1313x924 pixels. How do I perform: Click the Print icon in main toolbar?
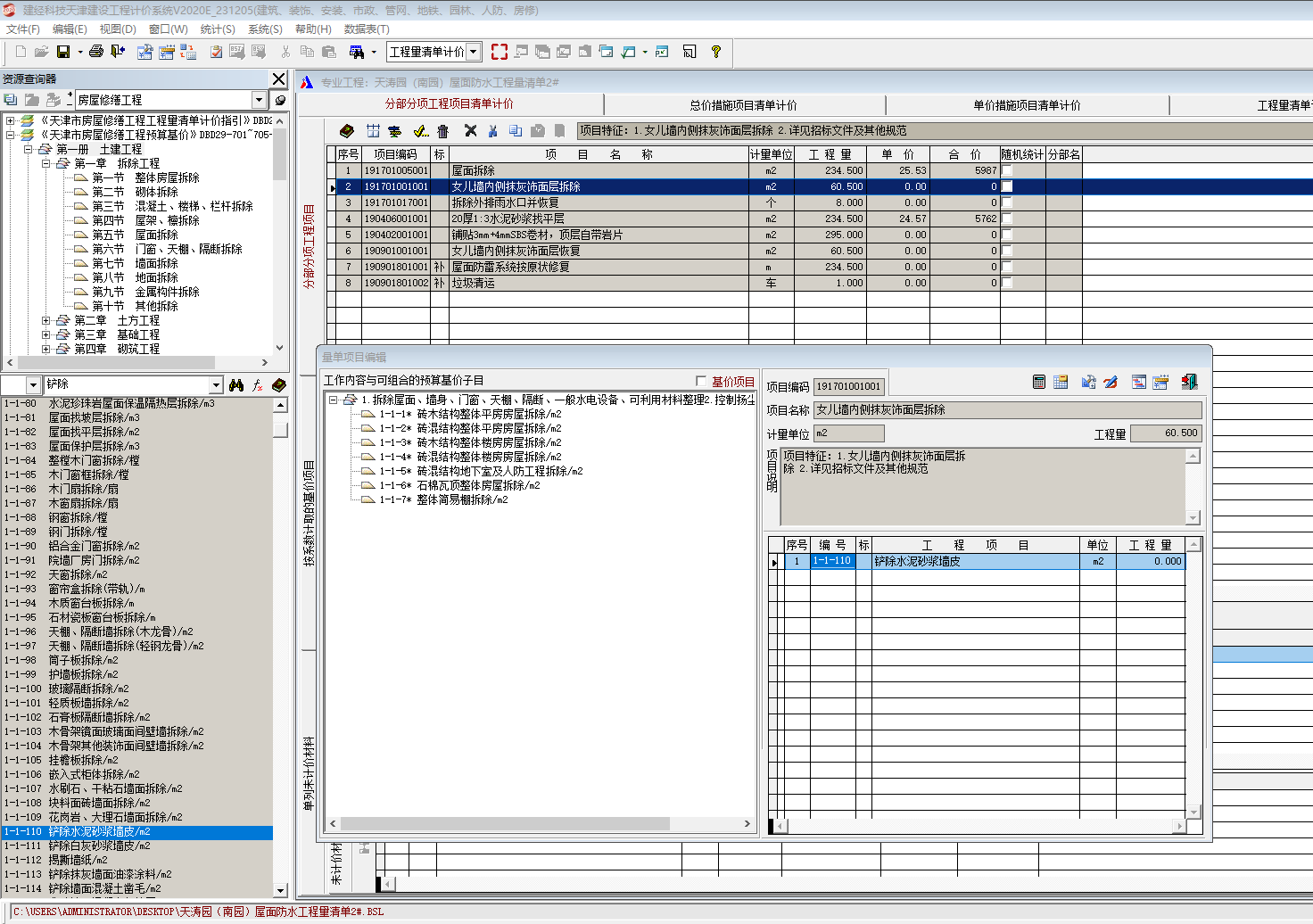tap(96, 52)
